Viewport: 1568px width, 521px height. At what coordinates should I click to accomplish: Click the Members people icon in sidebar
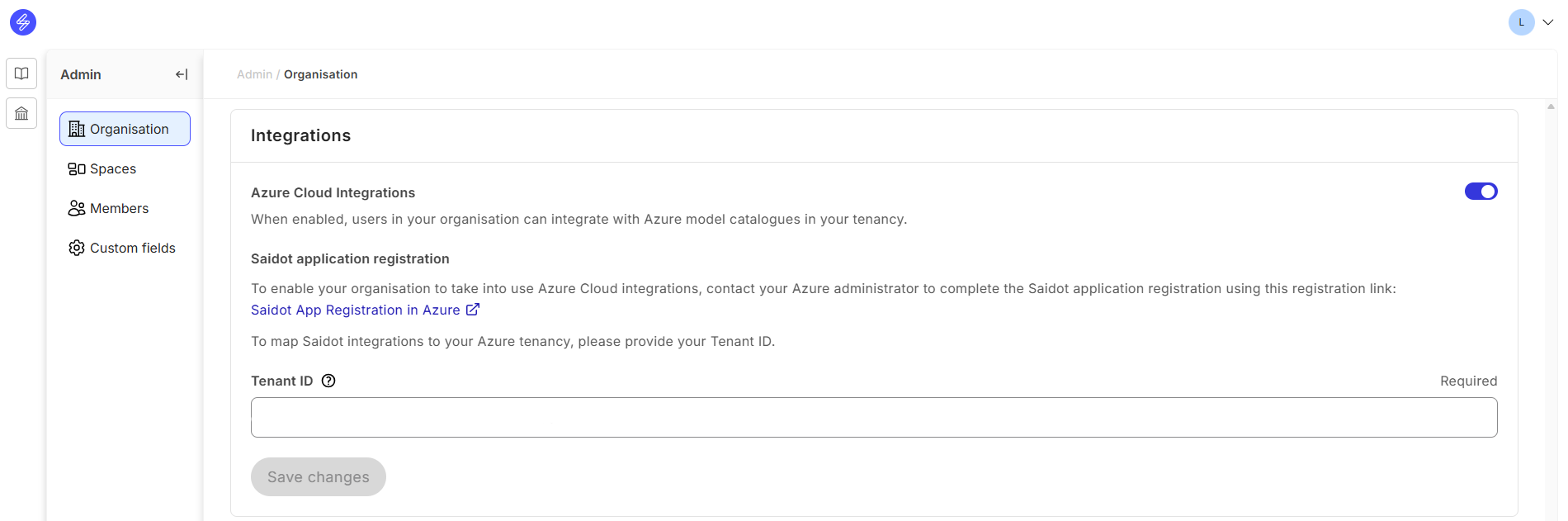(77, 209)
